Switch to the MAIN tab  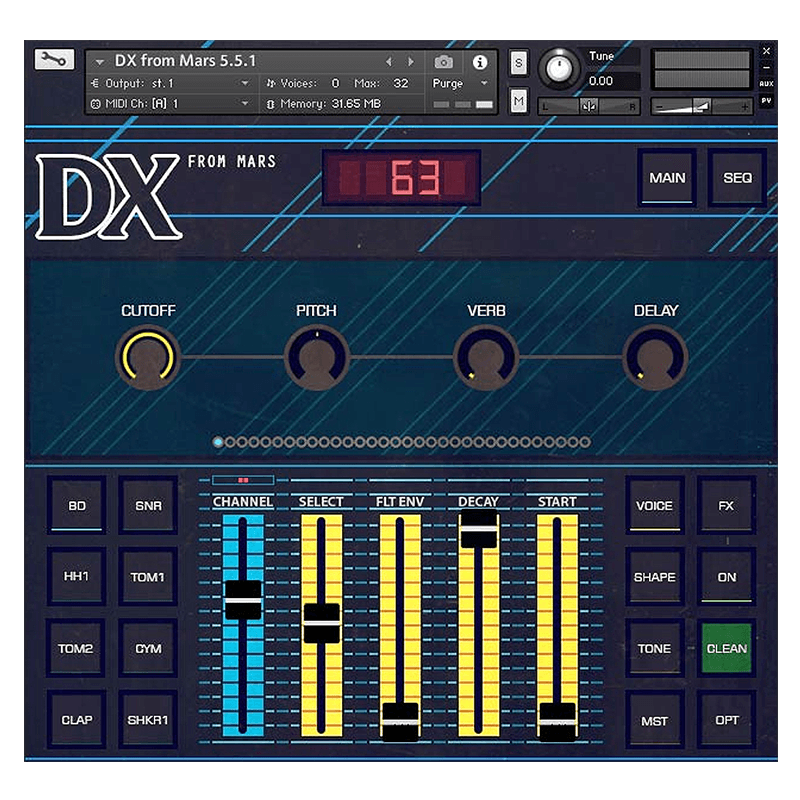point(667,178)
